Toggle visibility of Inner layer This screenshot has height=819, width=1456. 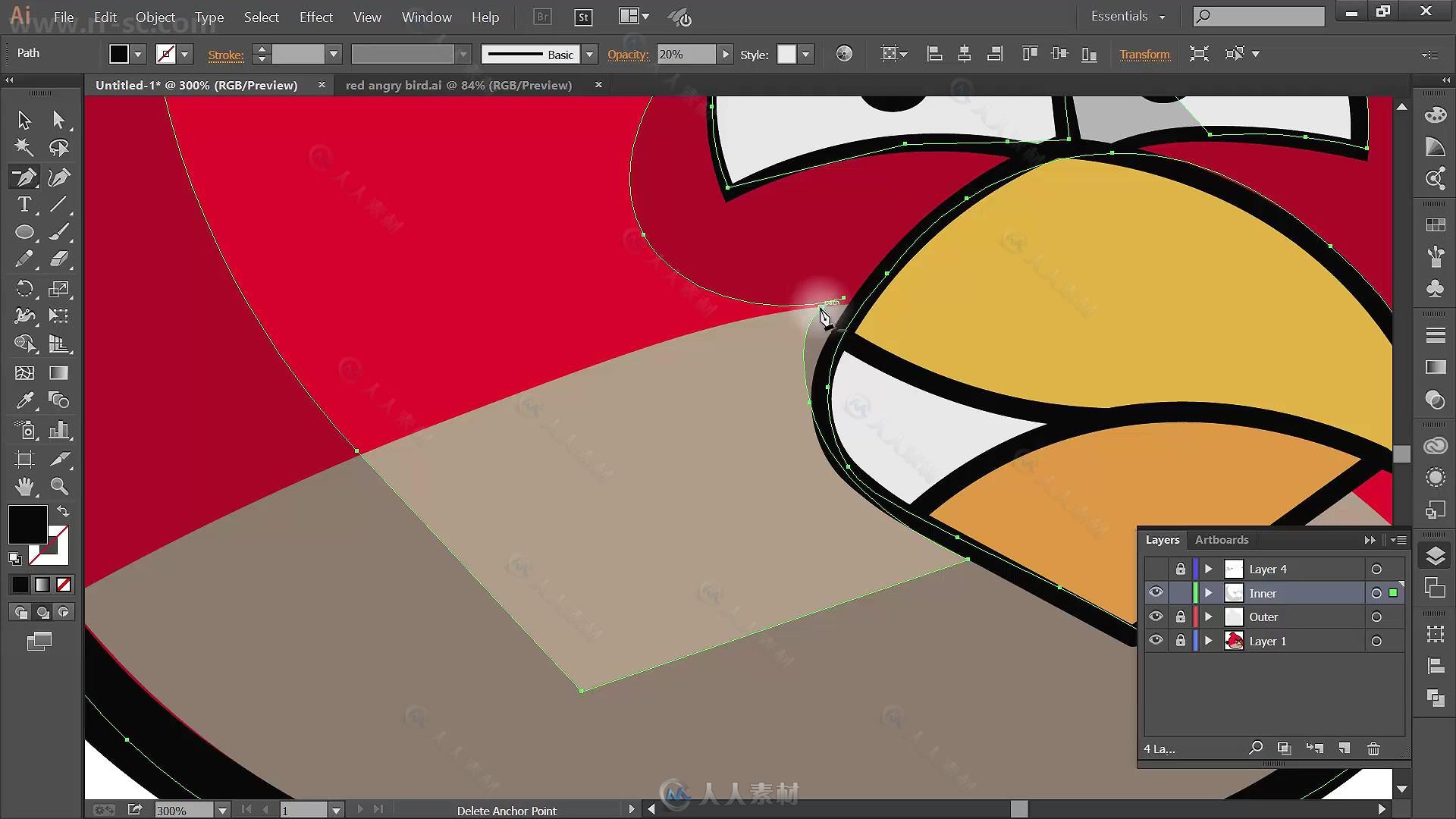1156,592
